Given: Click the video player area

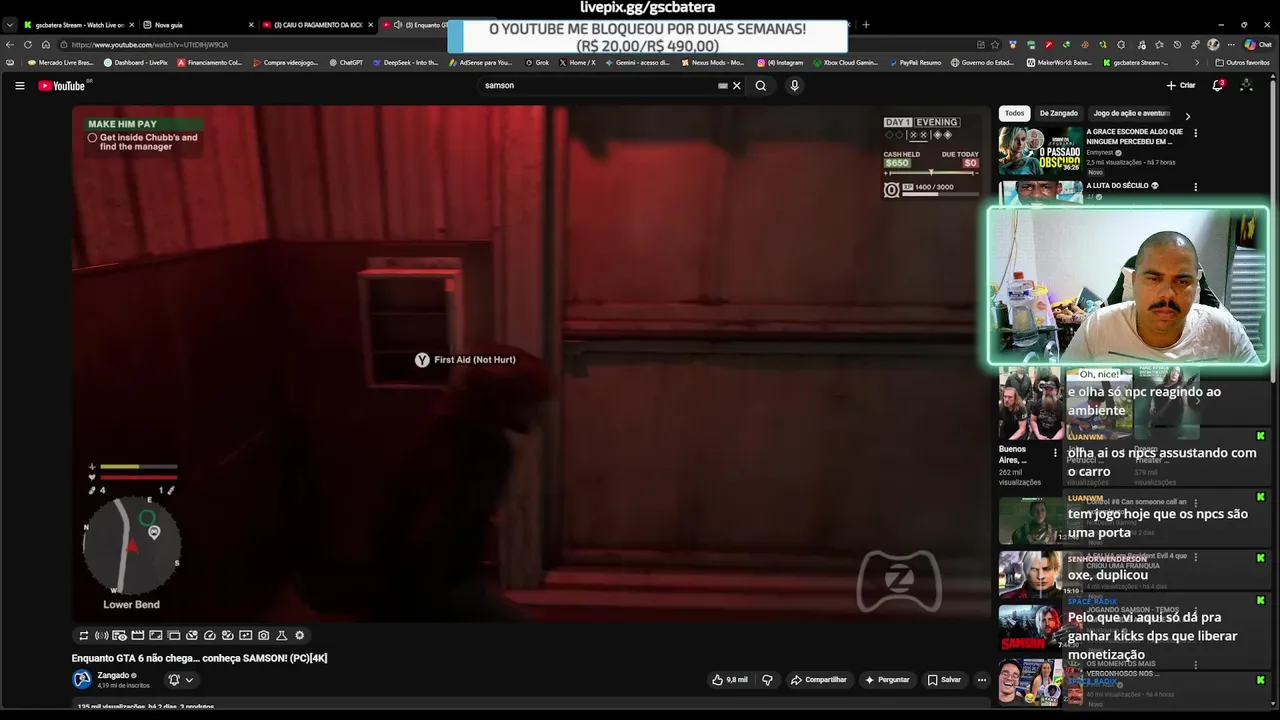Looking at the screenshot, I should [530, 364].
